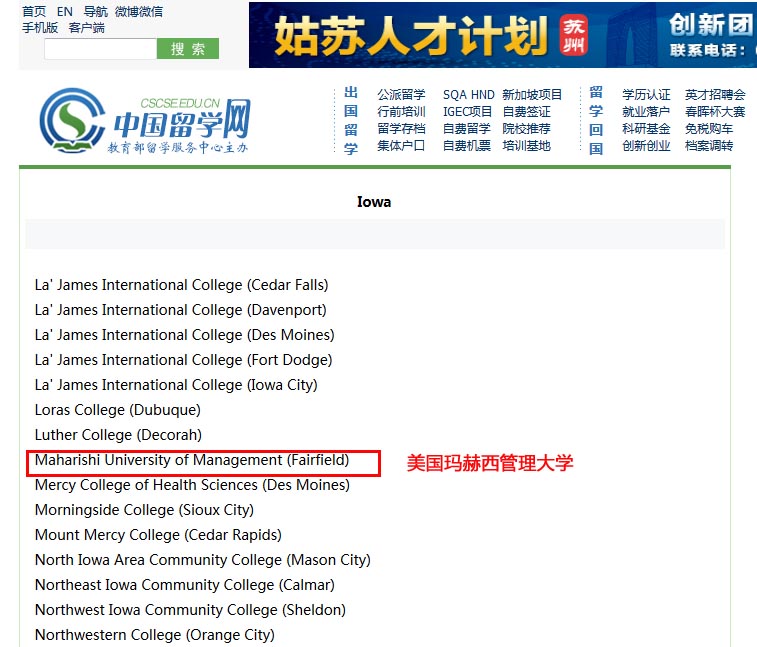Viewport: 757px width, 647px height.
Task: Open 春晖杯大赛 menu item
Action: click(x=715, y=112)
